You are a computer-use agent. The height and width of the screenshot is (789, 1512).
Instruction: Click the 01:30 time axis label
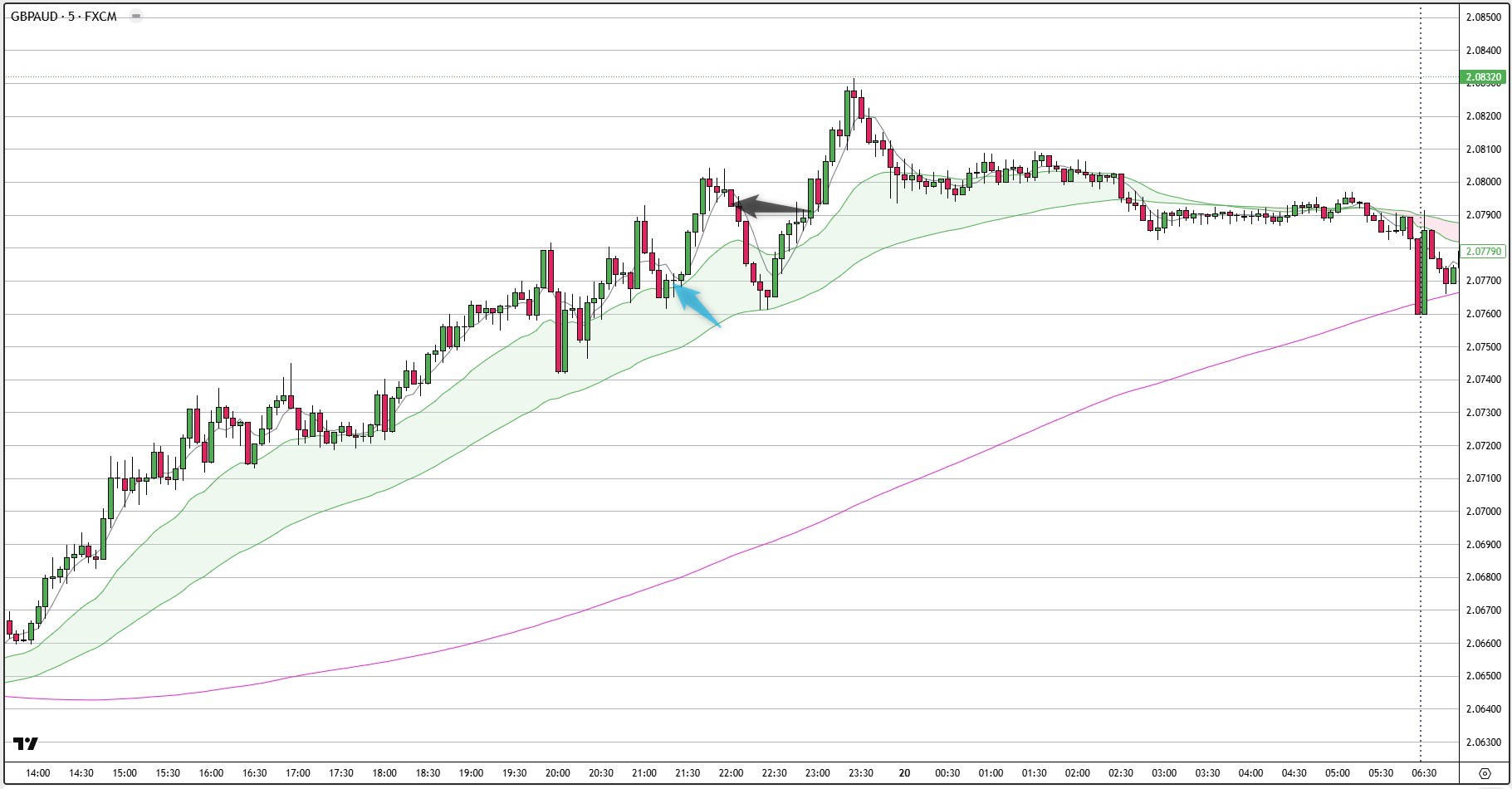click(x=1034, y=773)
